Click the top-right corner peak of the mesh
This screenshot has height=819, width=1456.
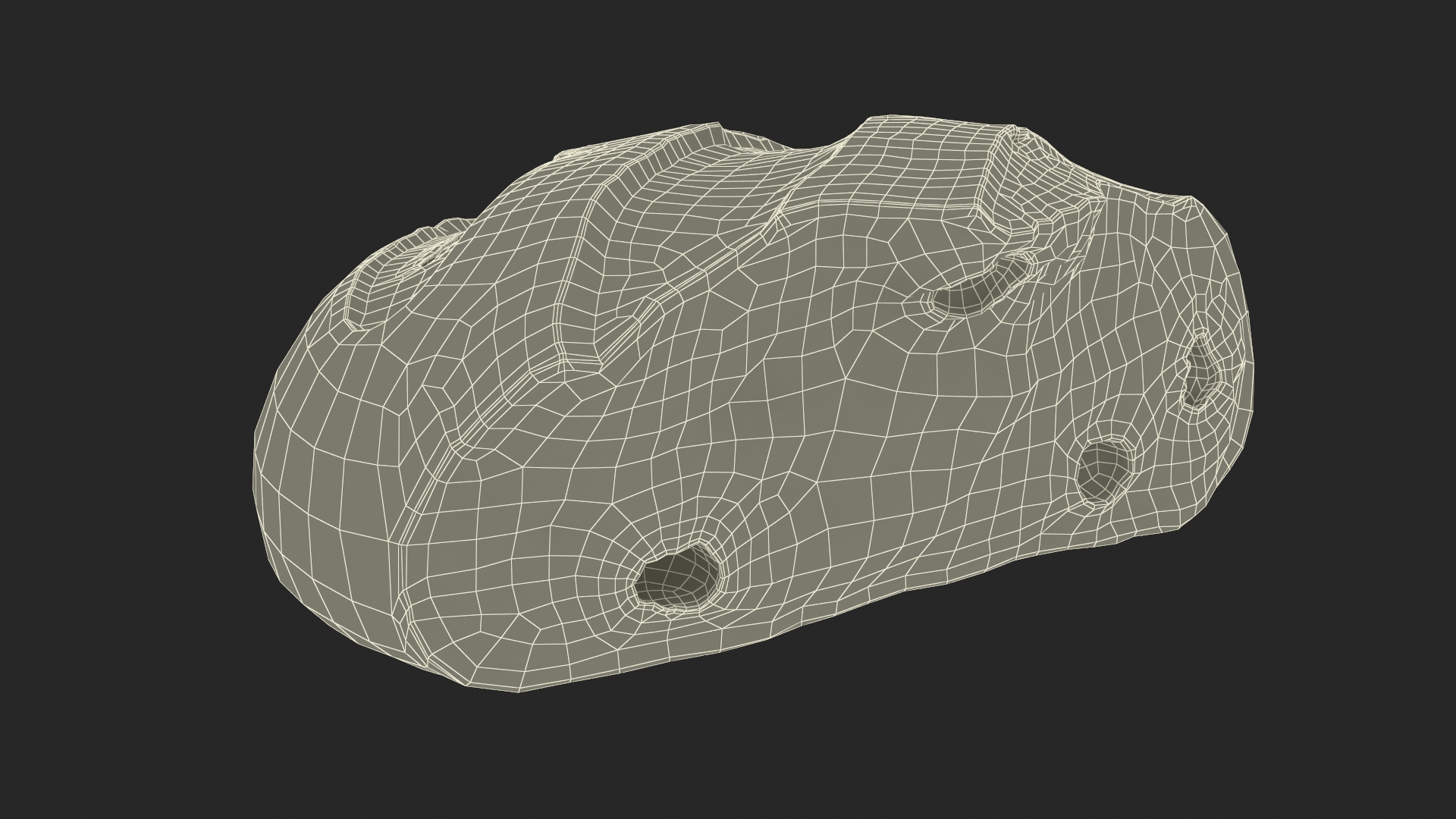1191,201
